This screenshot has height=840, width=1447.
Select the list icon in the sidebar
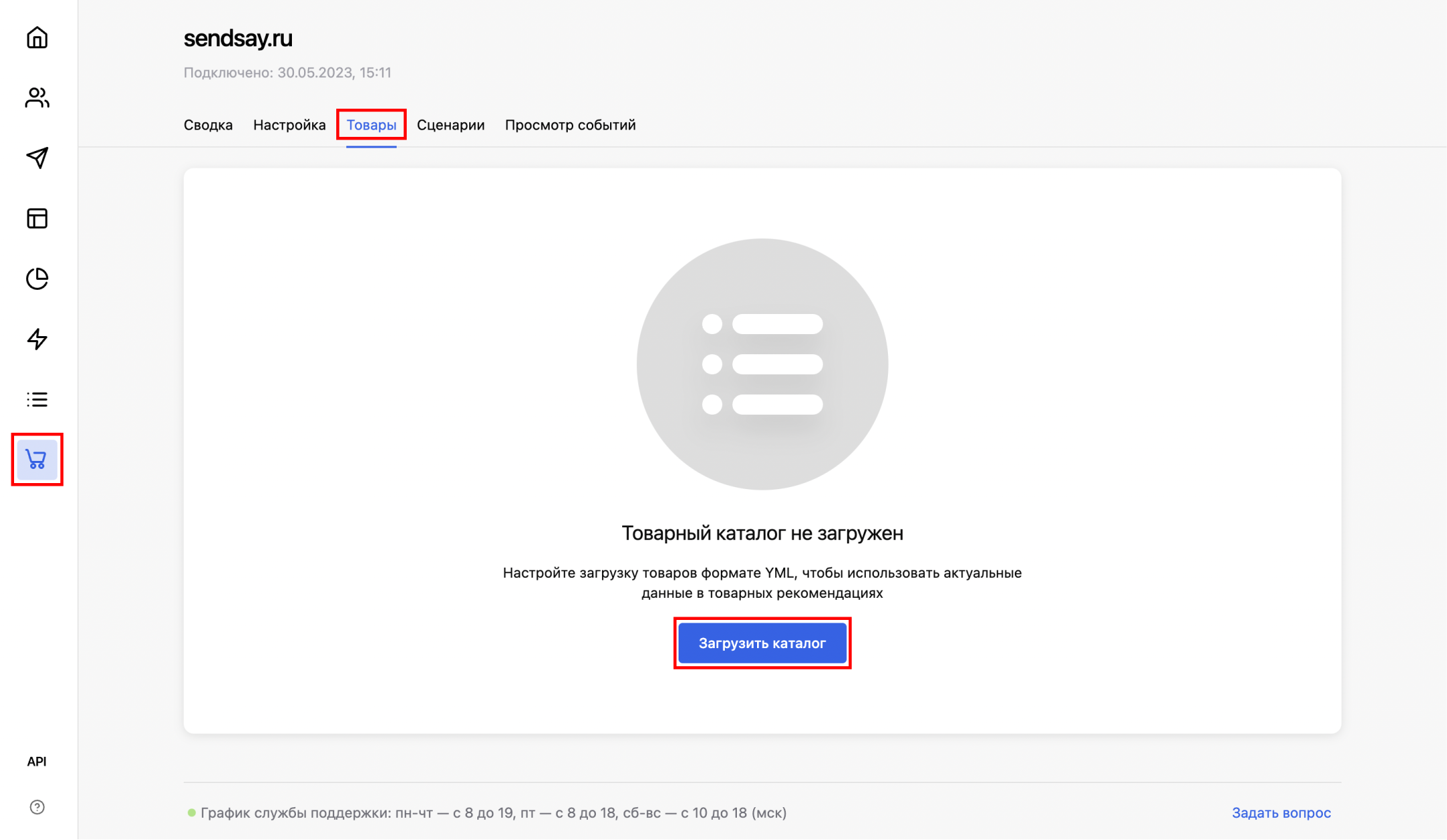coord(37,400)
